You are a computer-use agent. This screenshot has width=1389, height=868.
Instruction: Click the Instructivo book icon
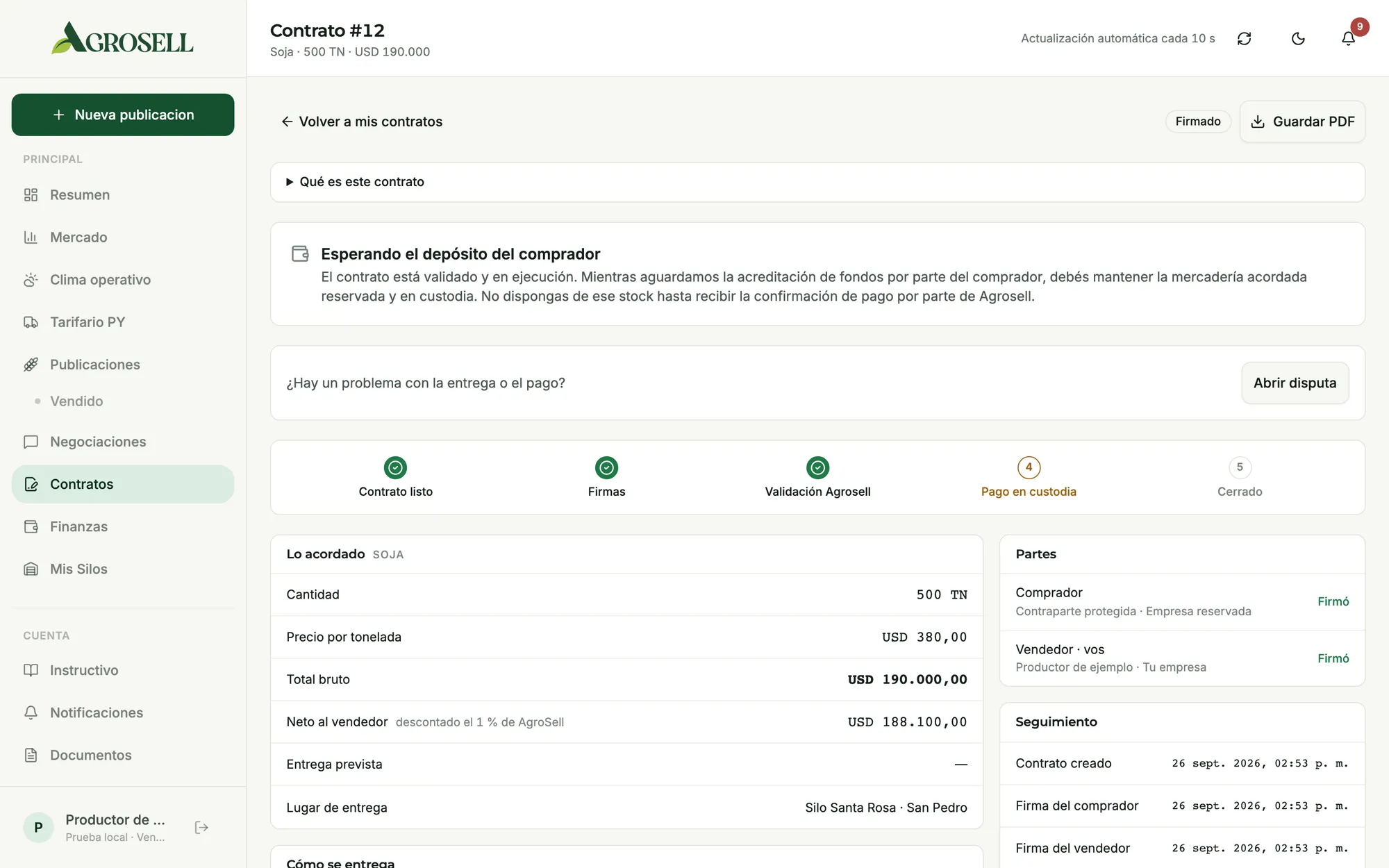tap(31, 670)
